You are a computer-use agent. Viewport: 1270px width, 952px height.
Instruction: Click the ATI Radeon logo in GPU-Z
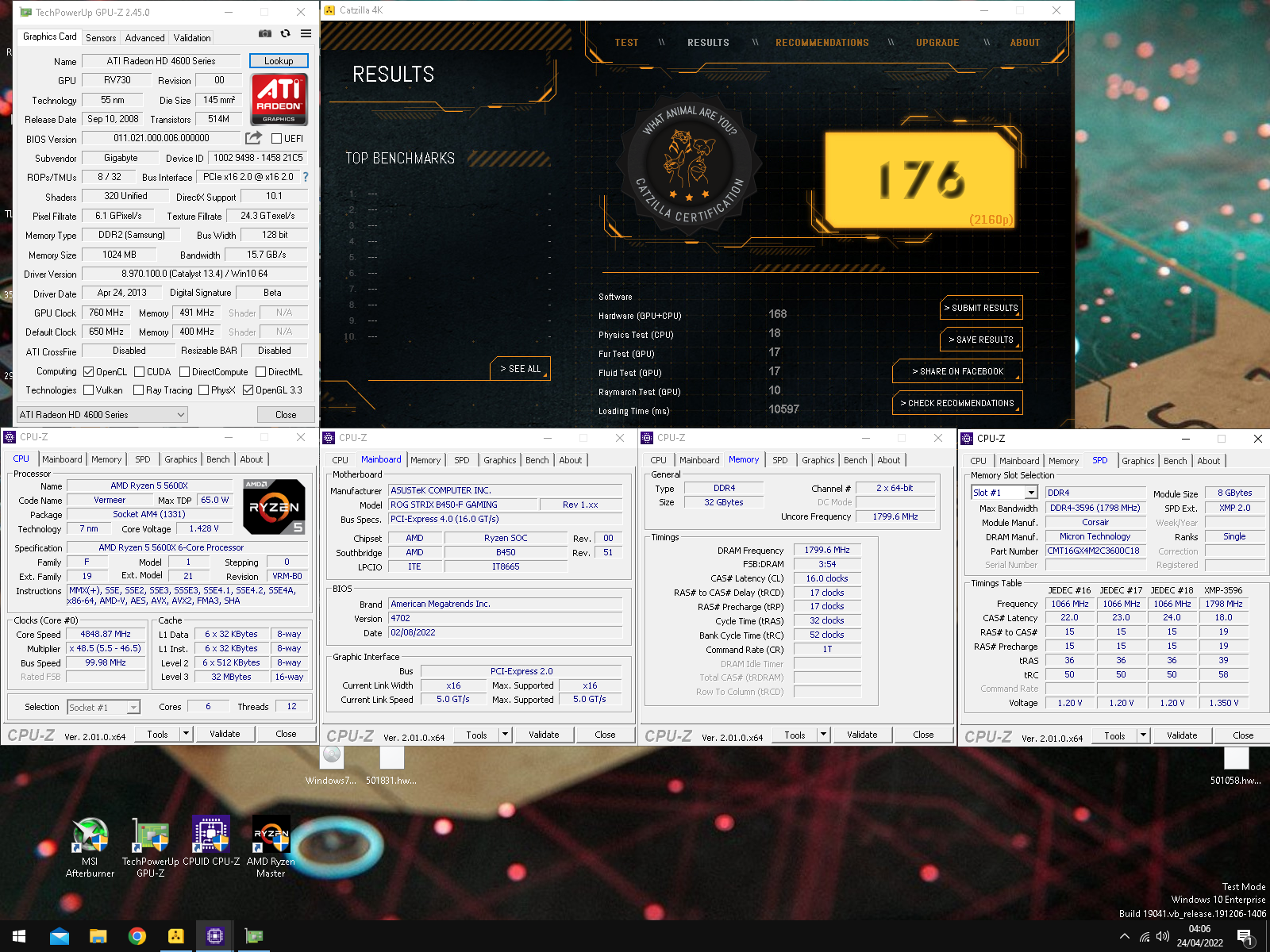[279, 99]
